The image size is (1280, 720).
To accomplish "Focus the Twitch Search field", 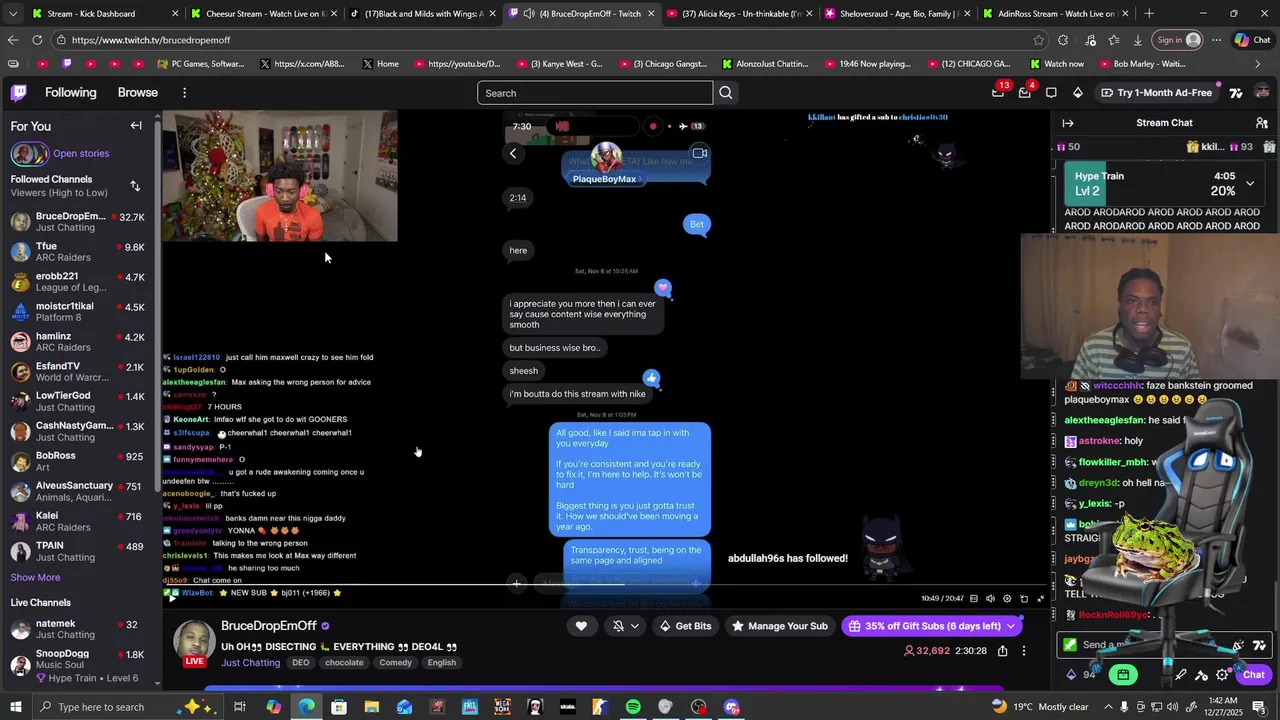I will [x=595, y=93].
